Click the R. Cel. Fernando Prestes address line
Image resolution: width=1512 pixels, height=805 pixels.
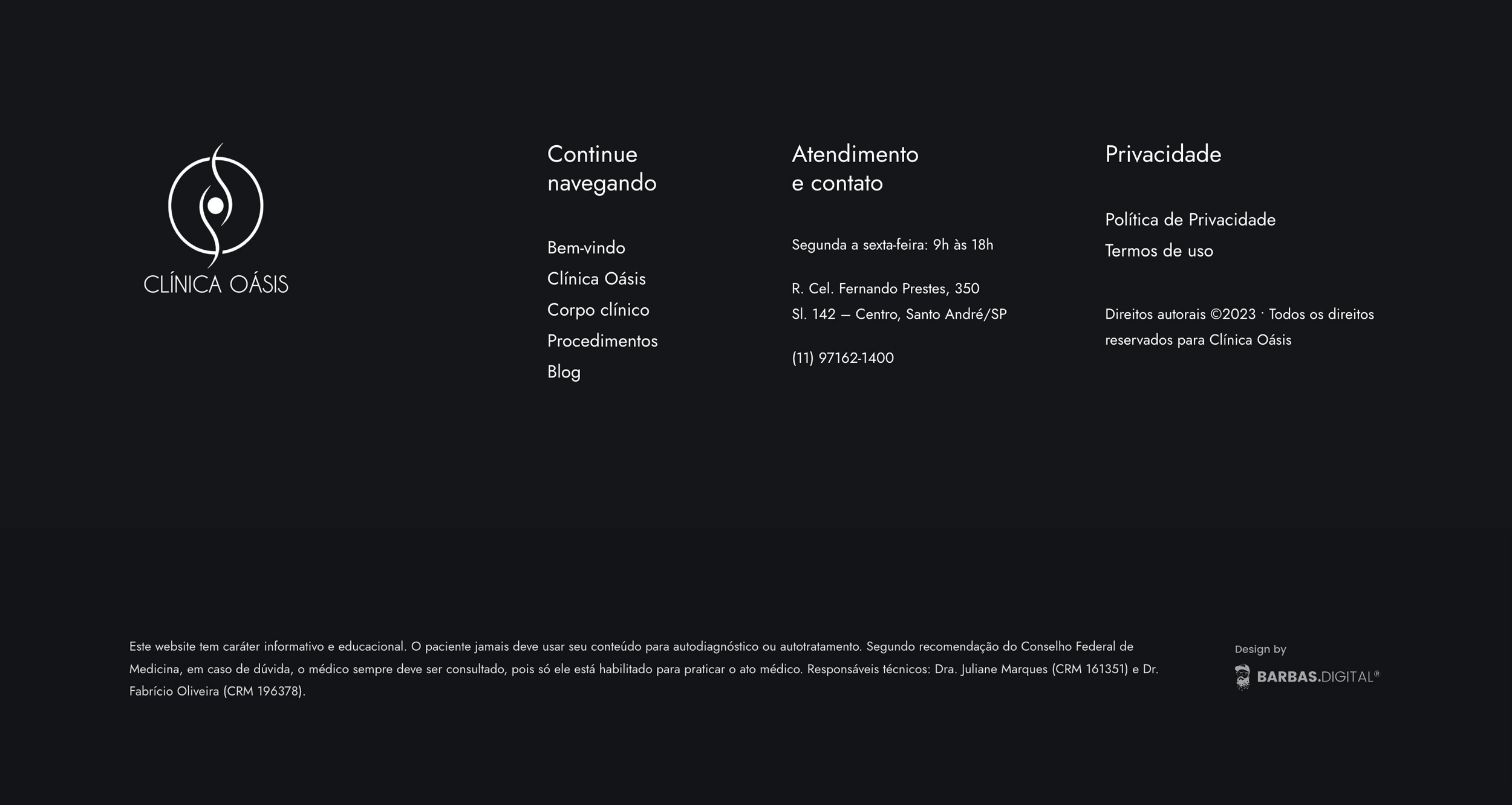[885, 288]
